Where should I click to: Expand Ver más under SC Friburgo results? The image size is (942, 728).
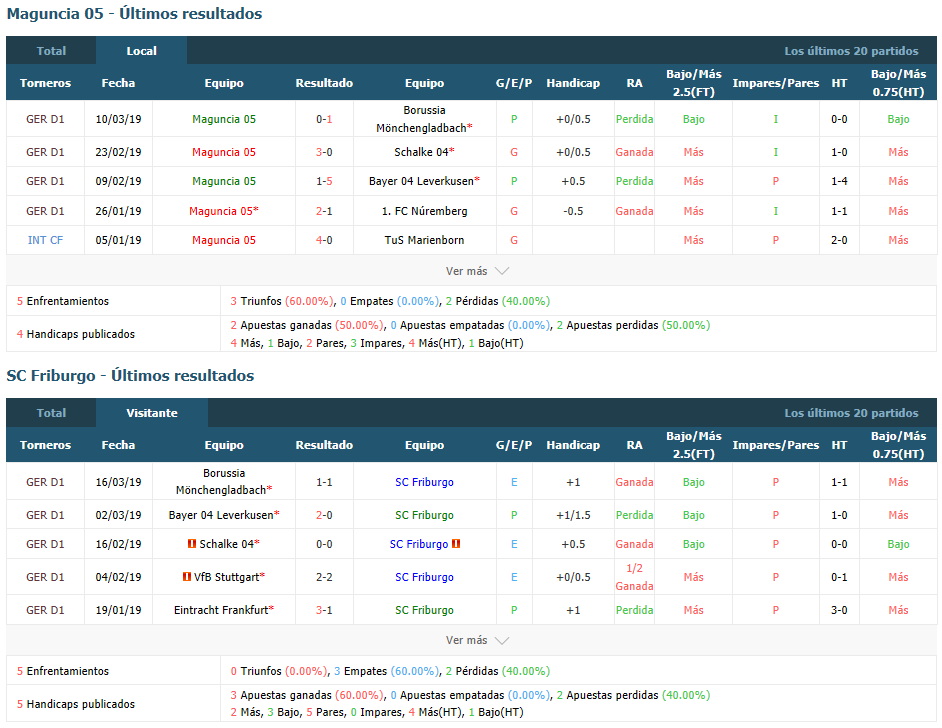point(477,640)
